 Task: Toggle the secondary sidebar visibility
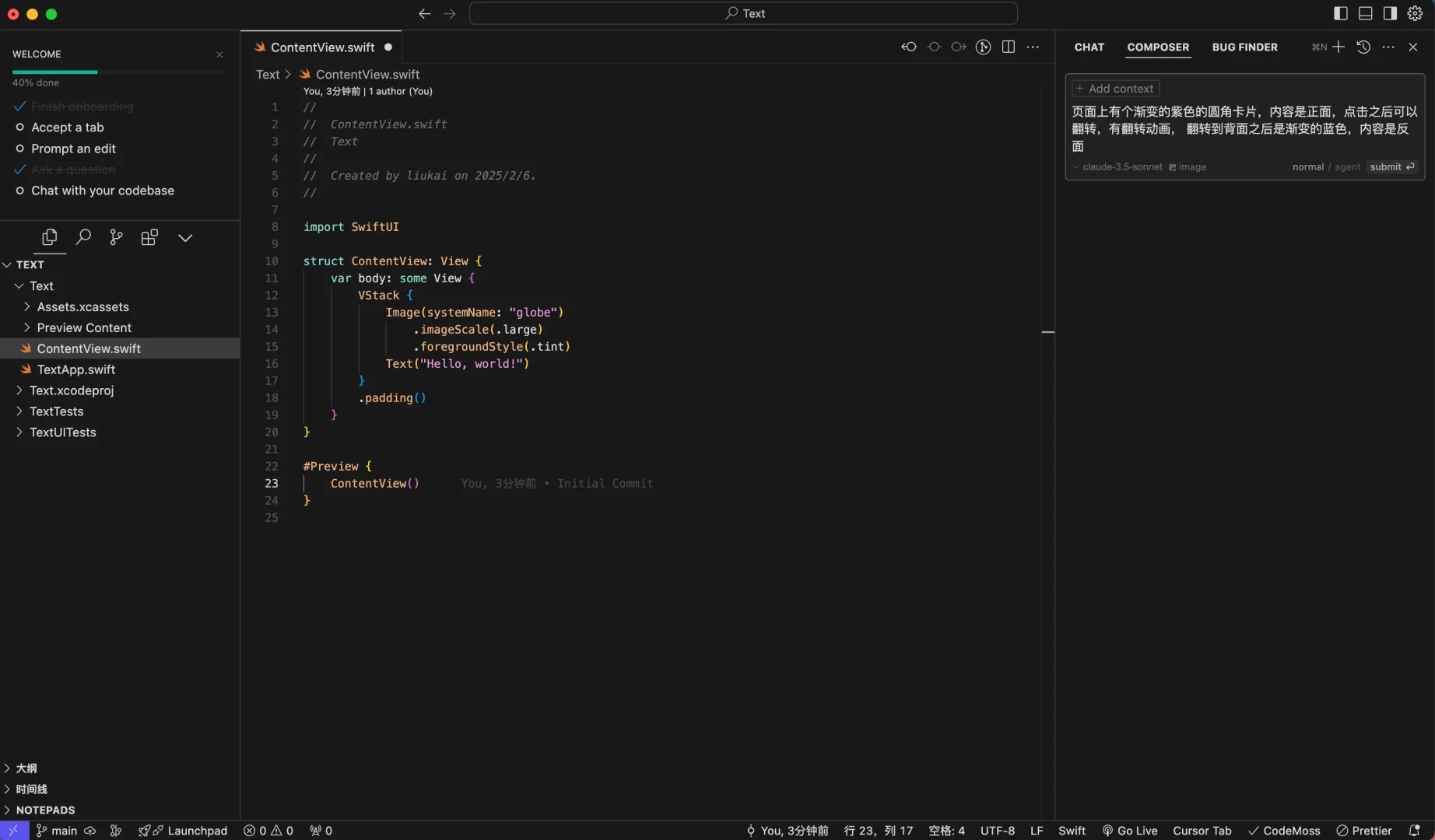[1390, 13]
